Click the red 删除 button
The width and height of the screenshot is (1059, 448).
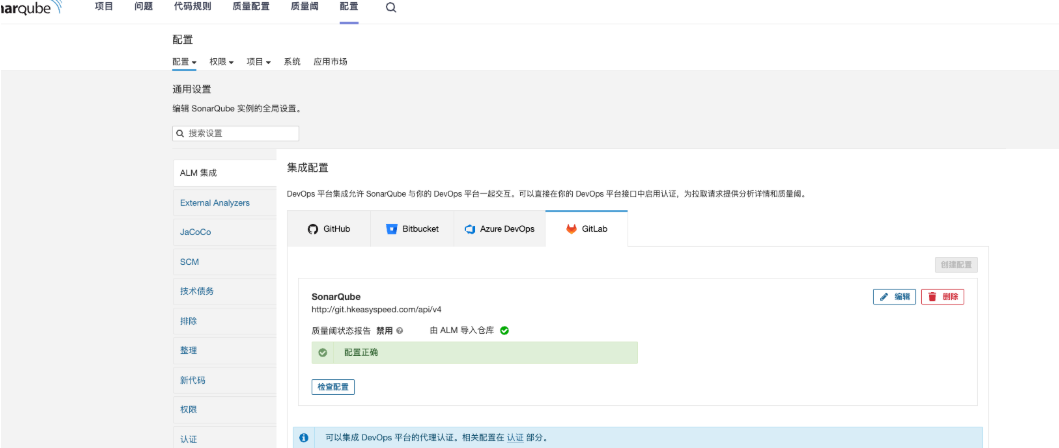point(942,297)
